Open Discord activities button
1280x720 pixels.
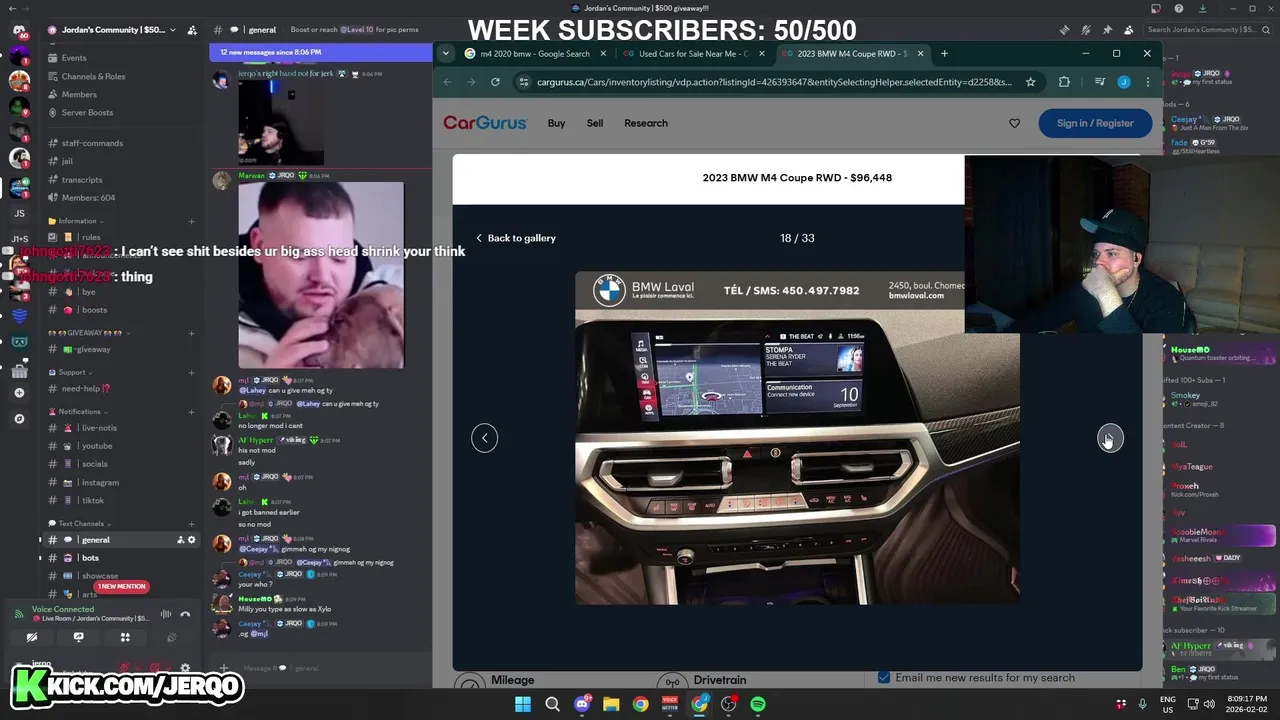pyautogui.click(x=125, y=637)
